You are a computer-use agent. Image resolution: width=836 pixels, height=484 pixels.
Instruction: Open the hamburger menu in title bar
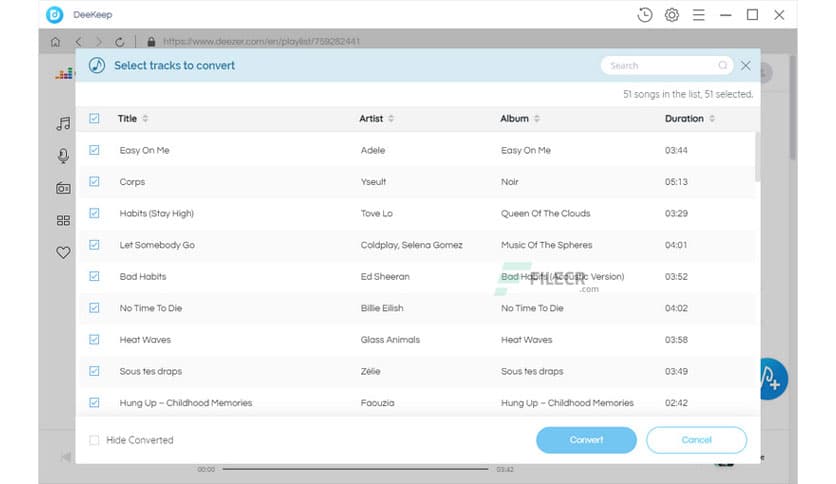[x=698, y=15]
